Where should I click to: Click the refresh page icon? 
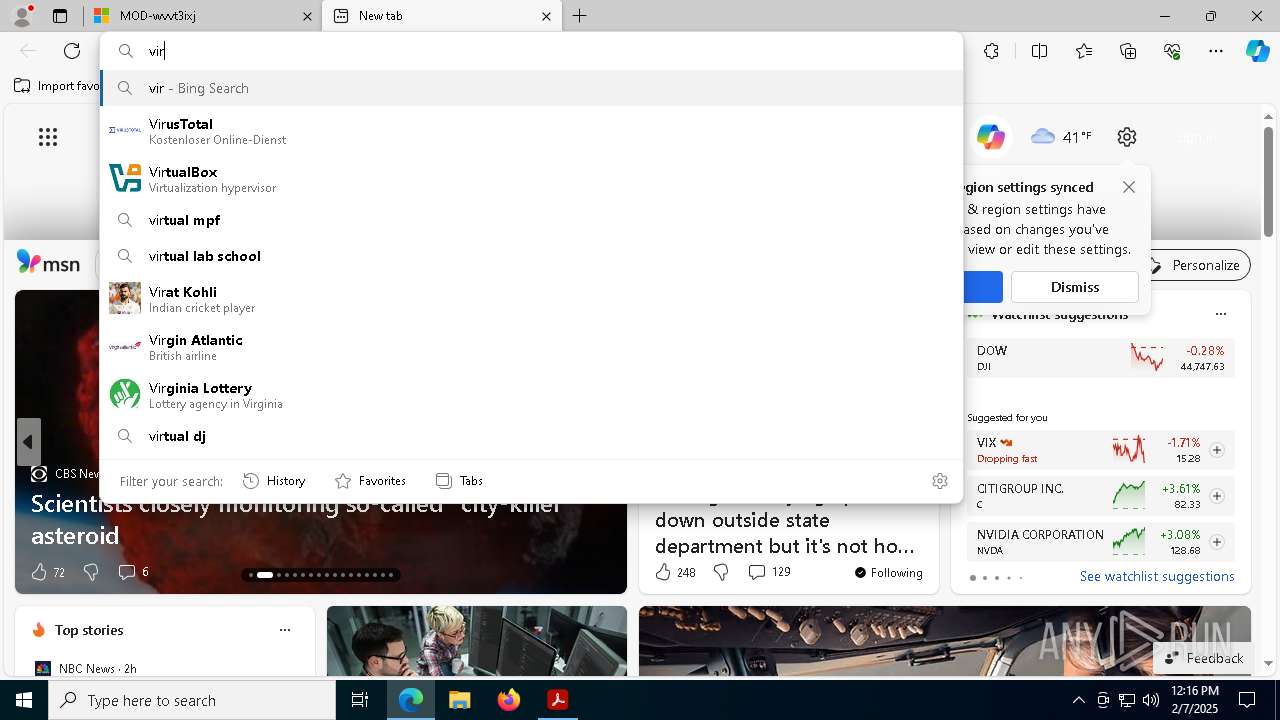tap(72, 51)
